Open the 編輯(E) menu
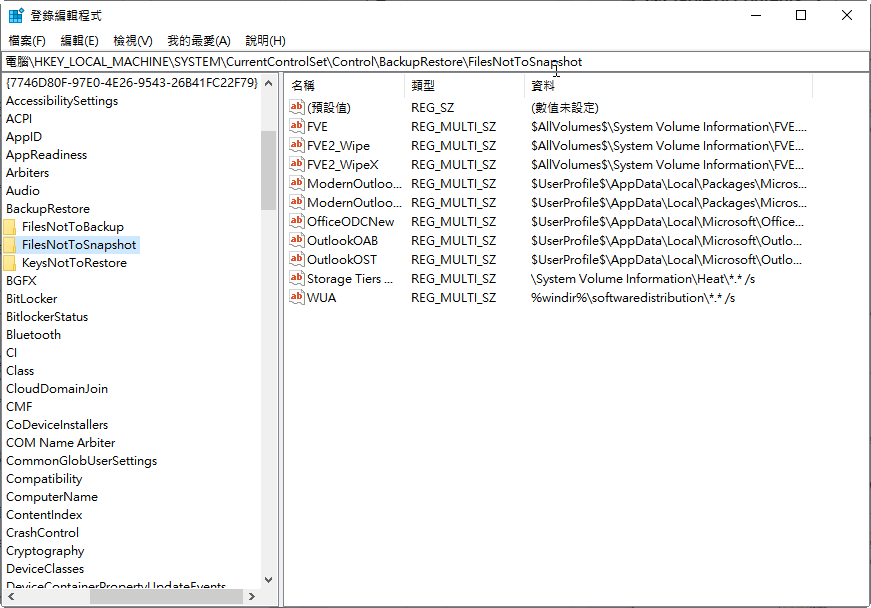Image resolution: width=871 pixels, height=608 pixels. coord(79,41)
